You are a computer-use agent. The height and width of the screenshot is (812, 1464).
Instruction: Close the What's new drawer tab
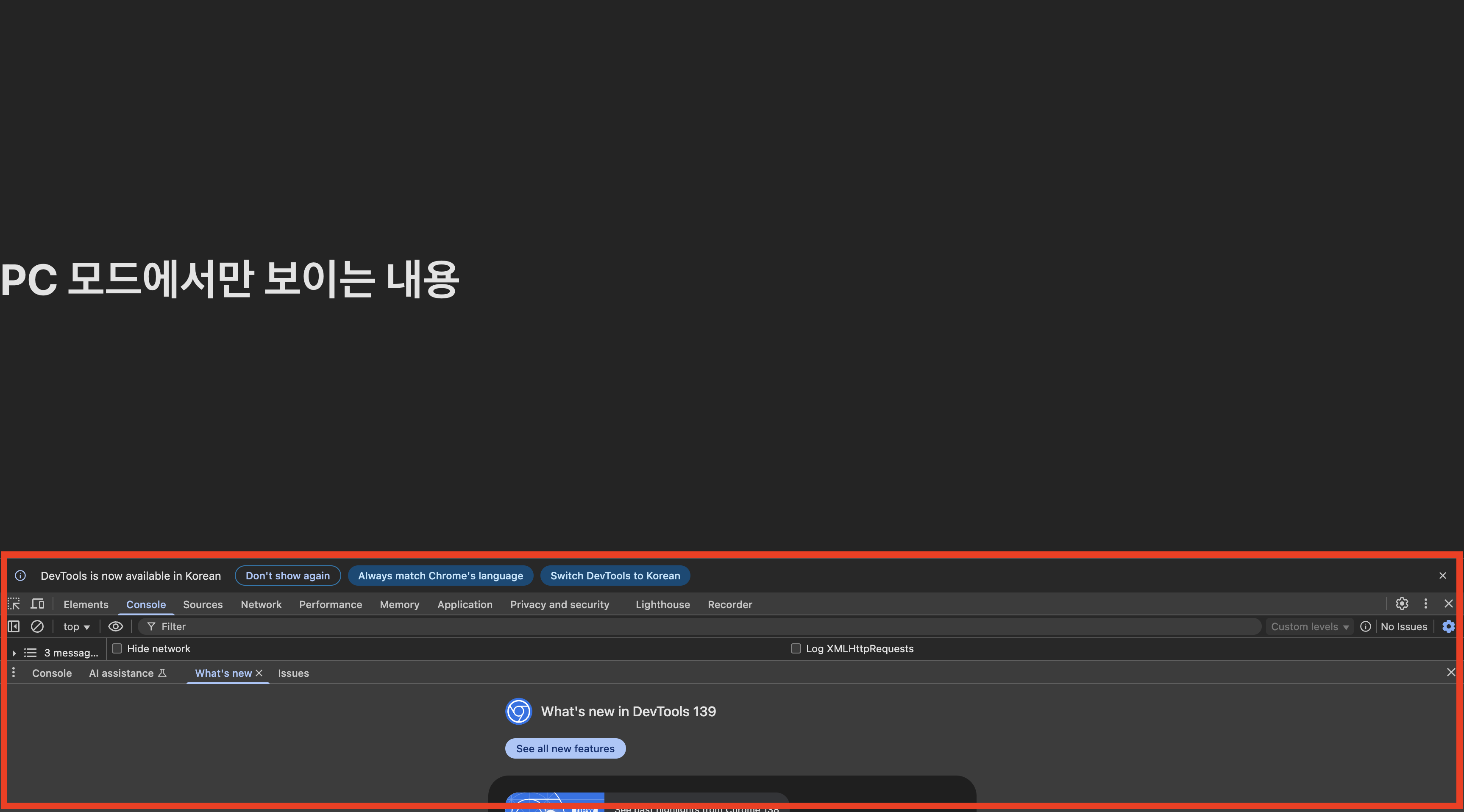coord(259,673)
